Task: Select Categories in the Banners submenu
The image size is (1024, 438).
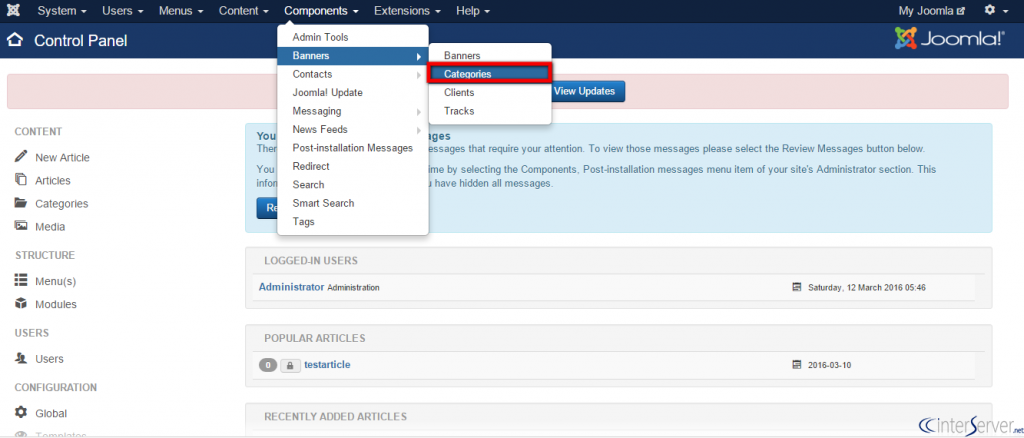Action: coord(490,74)
